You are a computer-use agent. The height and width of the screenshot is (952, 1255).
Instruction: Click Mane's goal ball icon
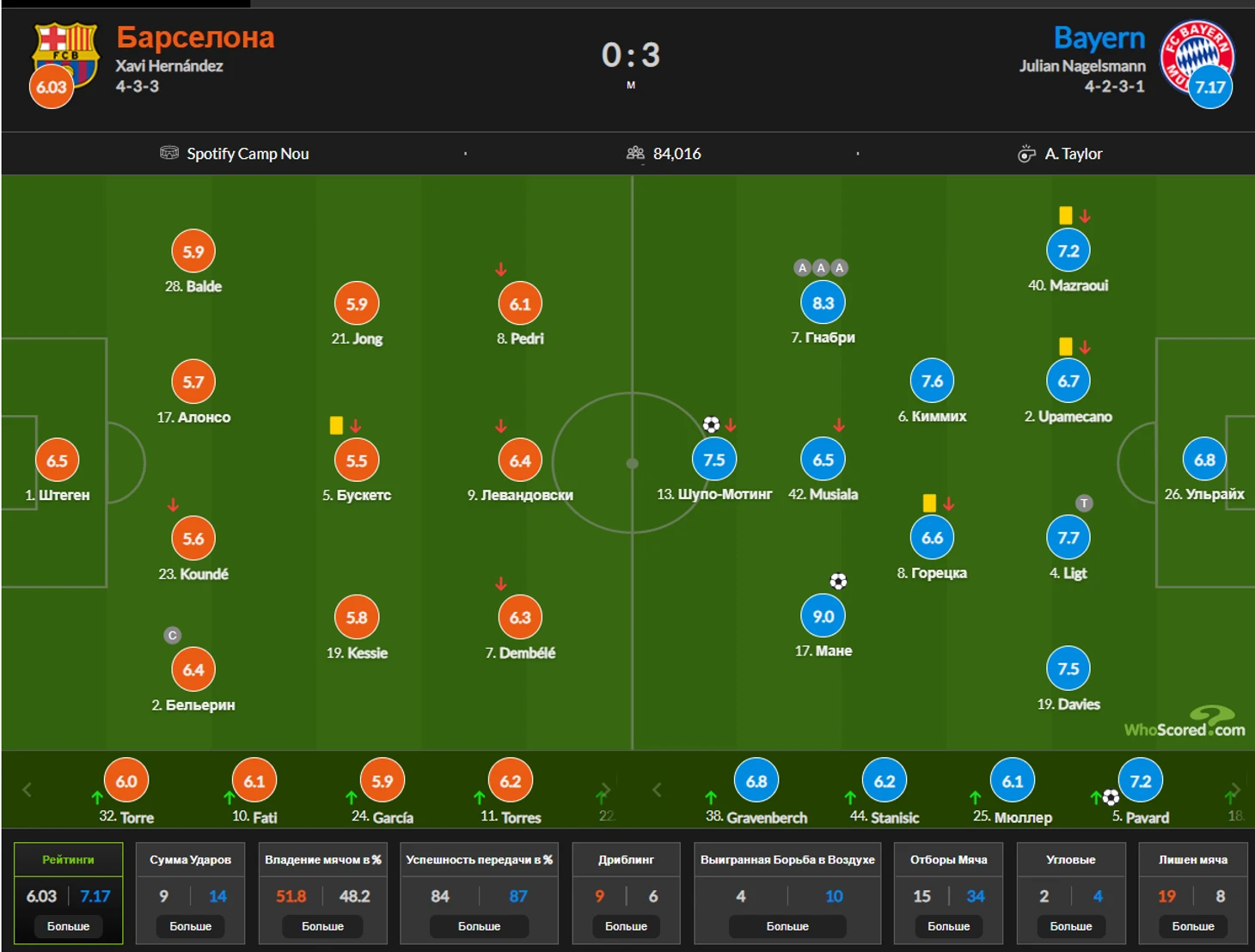click(x=838, y=582)
